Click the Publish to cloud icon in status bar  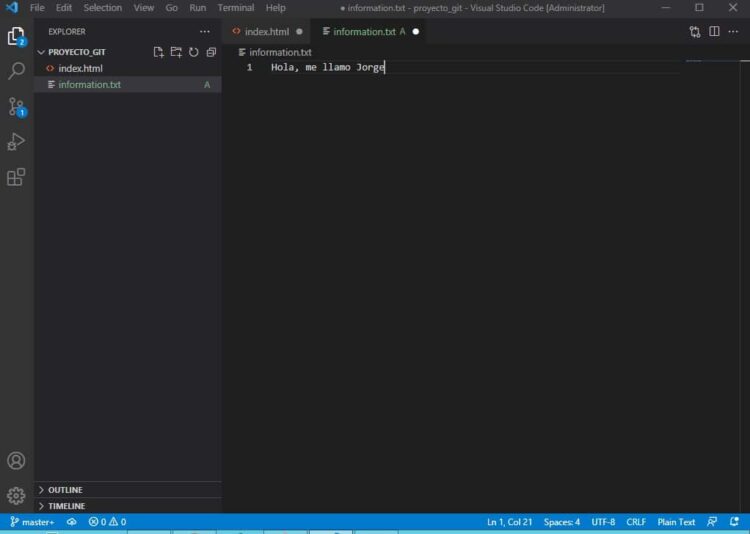tap(72, 522)
